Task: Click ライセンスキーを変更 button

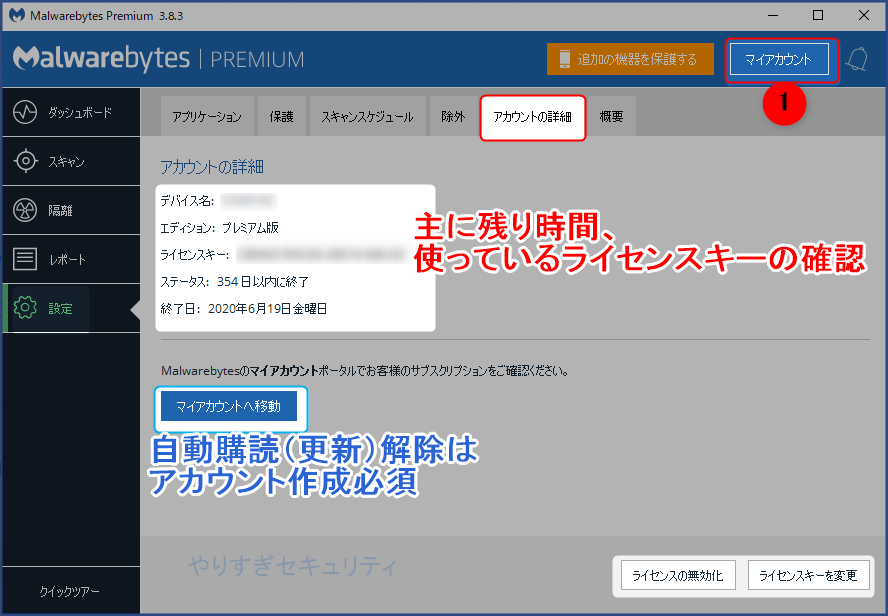Action: pos(808,575)
